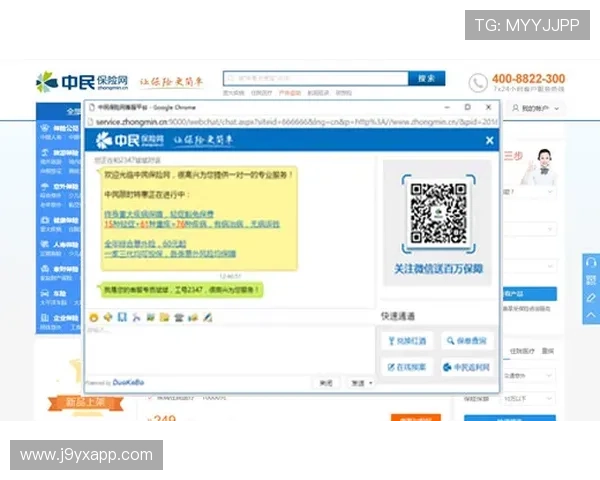Click the send picture icon in chat toolbar
The height and width of the screenshot is (480, 600).
(x=150, y=317)
